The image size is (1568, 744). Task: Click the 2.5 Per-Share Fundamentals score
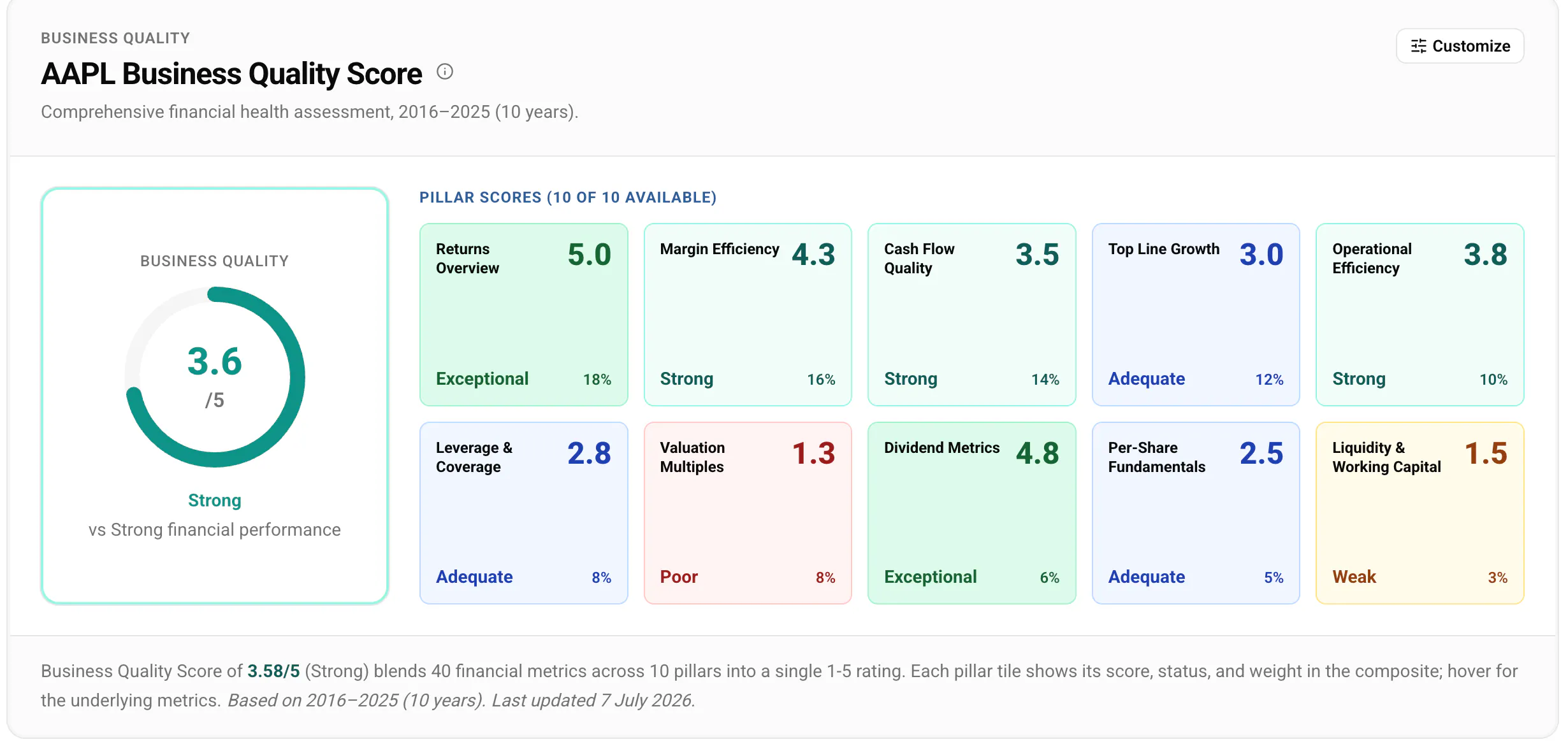[x=1261, y=454]
